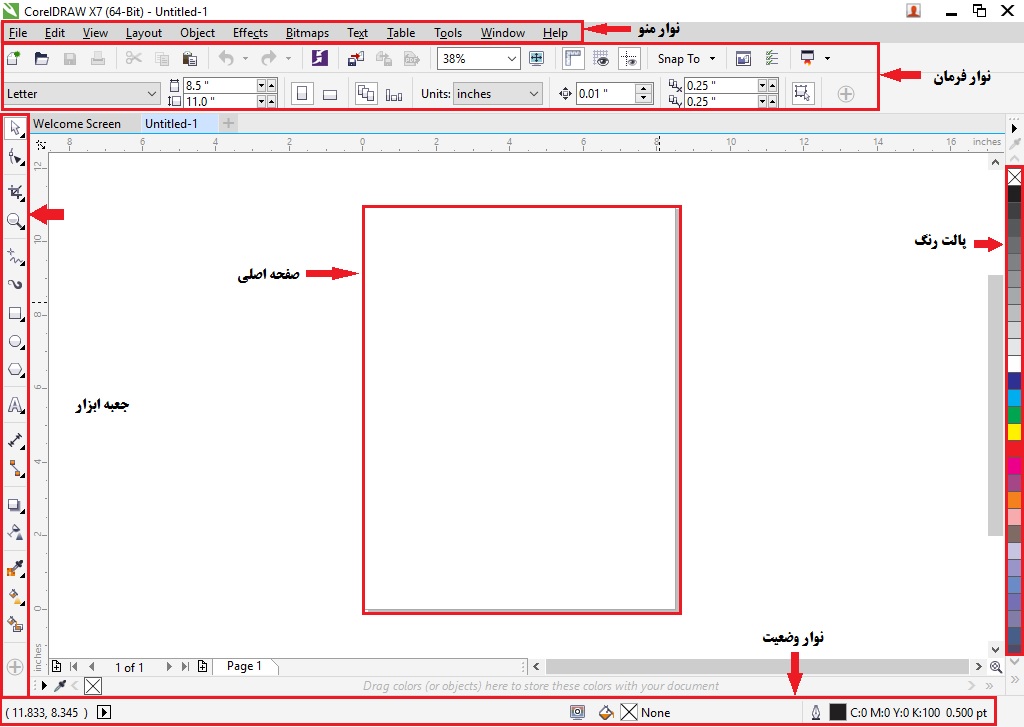Viewport: 1024px width, 727px height.
Task: Select the Crop tool
Action: click(x=15, y=192)
